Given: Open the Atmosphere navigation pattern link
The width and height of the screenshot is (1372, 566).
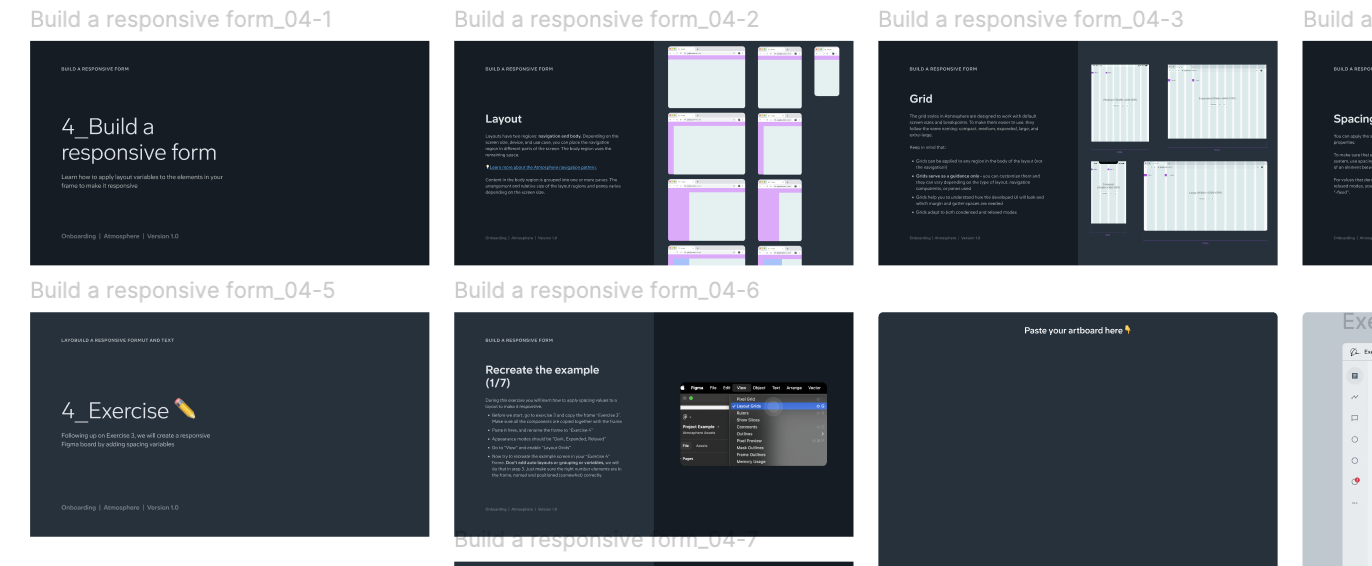Looking at the screenshot, I should (541, 167).
